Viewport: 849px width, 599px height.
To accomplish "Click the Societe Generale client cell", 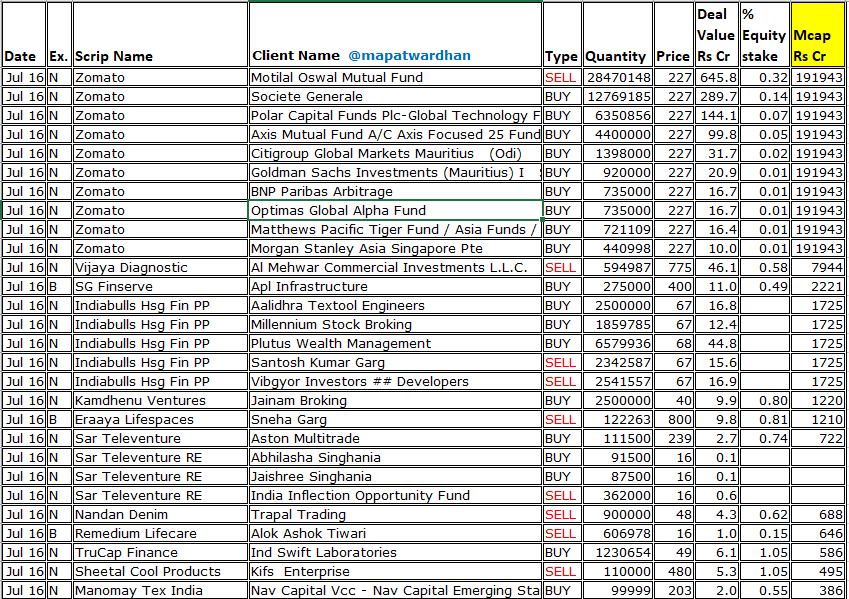I will coord(395,96).
